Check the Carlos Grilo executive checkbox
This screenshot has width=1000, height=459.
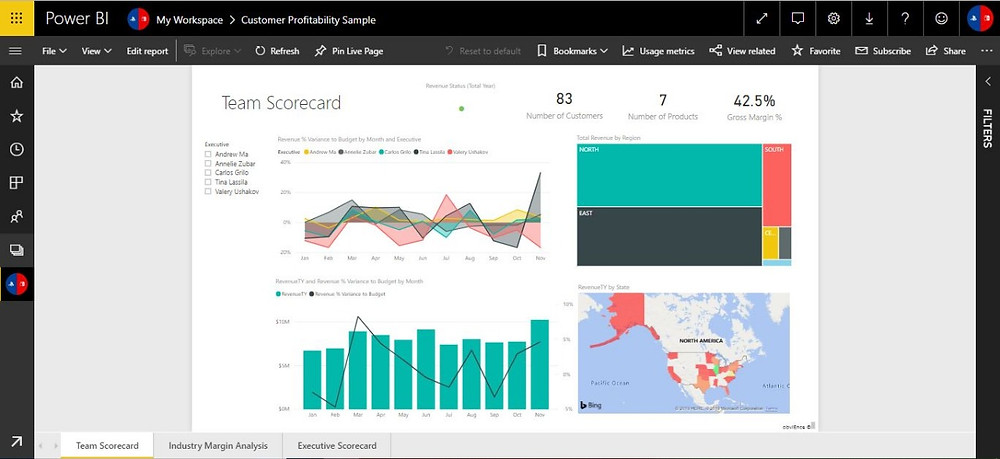[208, 173]
